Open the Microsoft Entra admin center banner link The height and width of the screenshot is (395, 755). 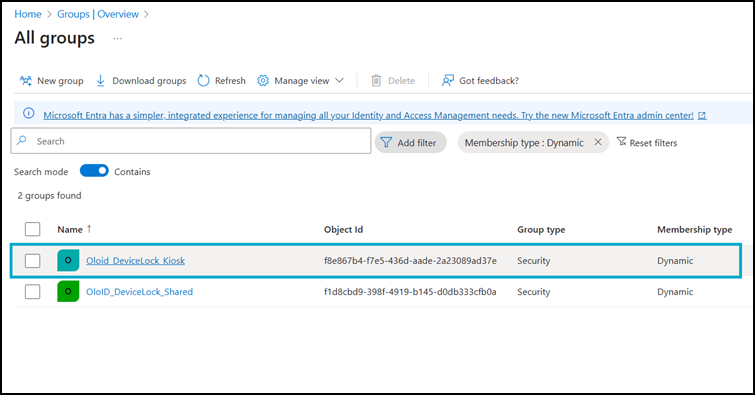pyautogui.click(x=368, y=116)
